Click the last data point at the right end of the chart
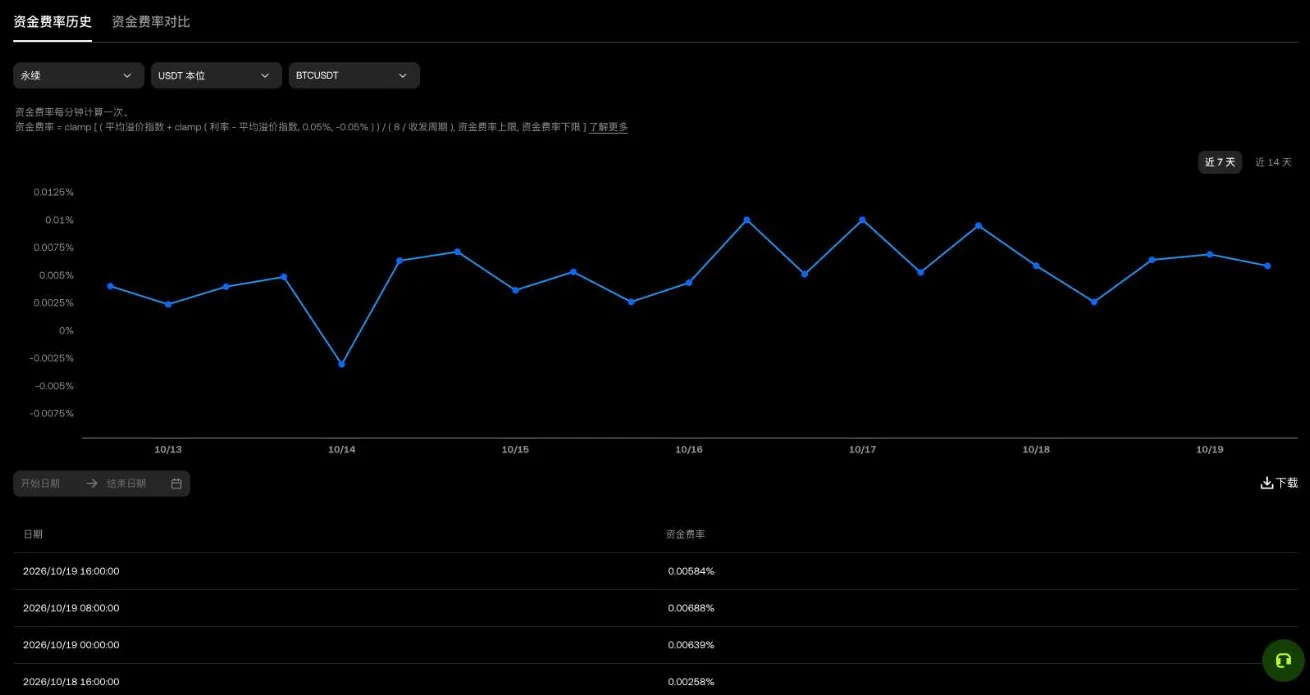Viewport: 1310px width, 695px height. tap(1267, 266)
